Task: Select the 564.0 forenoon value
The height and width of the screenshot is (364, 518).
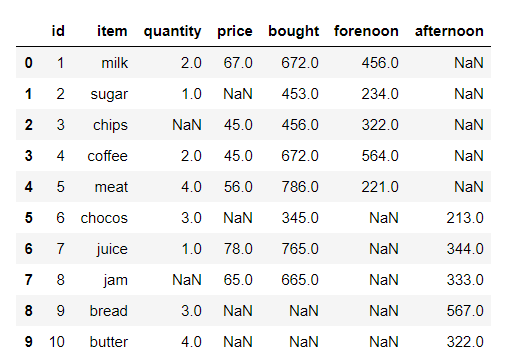Action: (380, 156)
